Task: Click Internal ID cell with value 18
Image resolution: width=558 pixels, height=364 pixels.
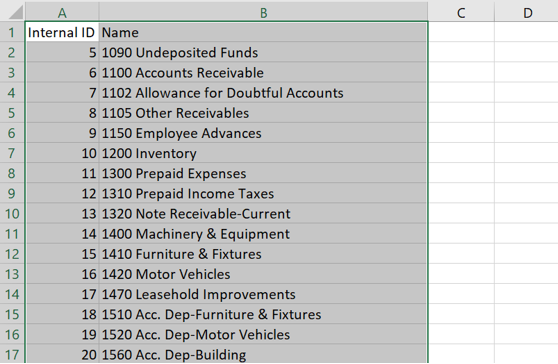Action: pos(62,314)
